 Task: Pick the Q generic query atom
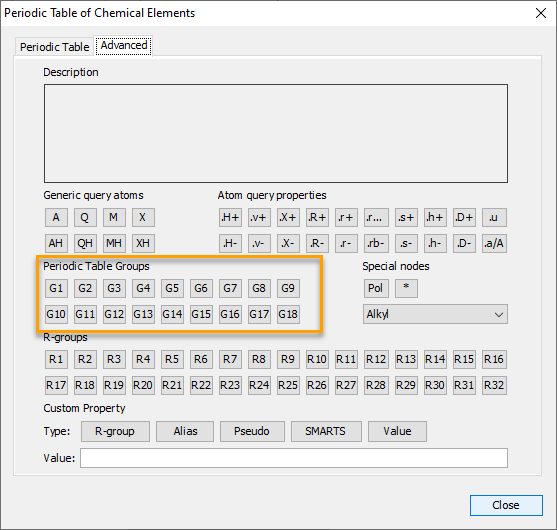(85, 217)
